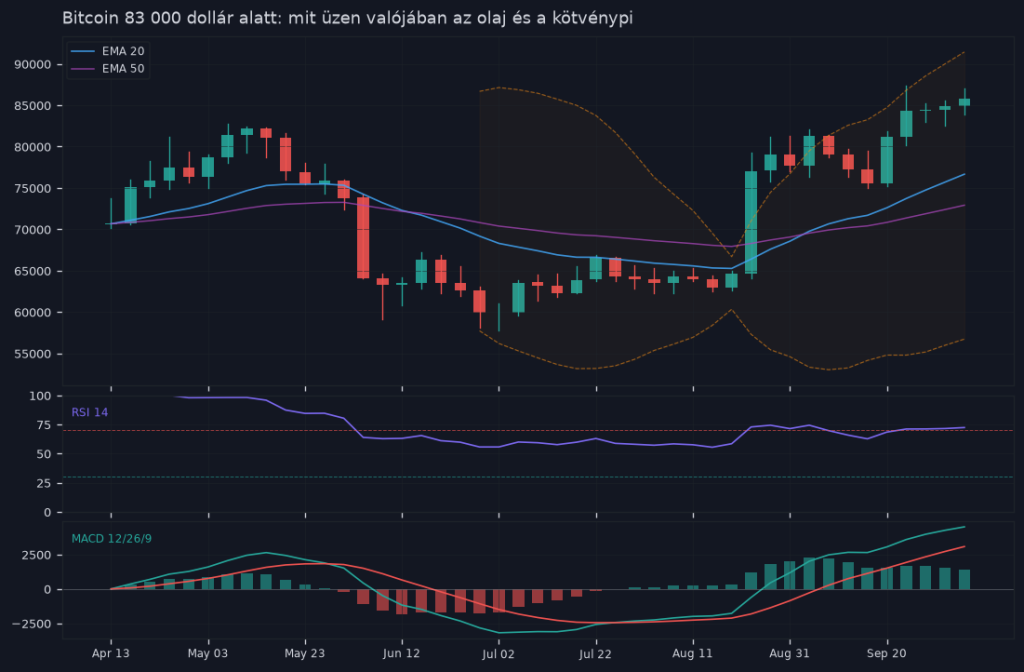Select the "Jun 12" date label
This screenshot has width=1024, height=672.
402,653
